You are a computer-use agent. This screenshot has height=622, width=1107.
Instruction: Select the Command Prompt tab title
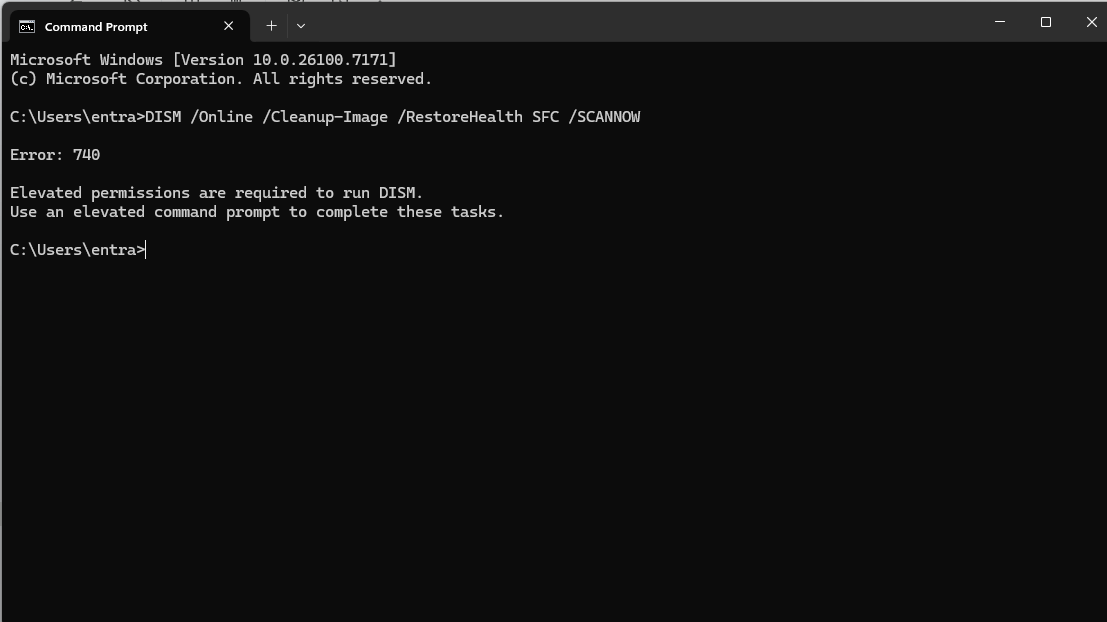point(96,26)
